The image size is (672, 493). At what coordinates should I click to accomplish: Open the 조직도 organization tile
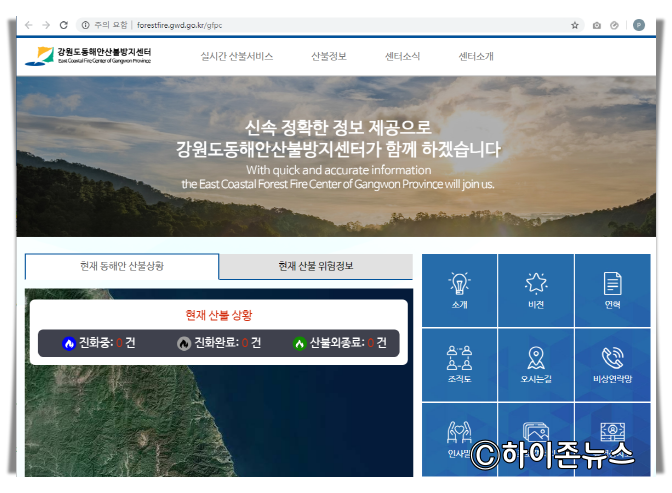tap(459, 364)
